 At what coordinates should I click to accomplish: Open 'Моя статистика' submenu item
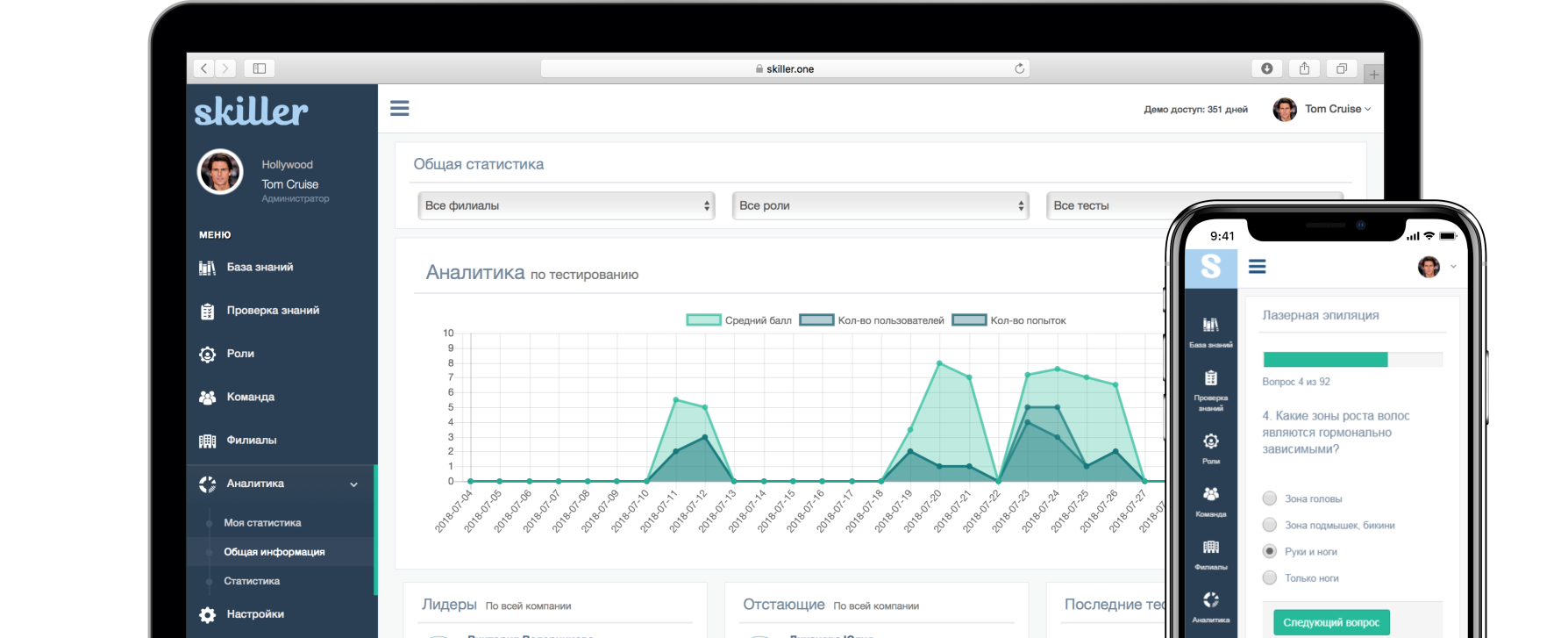tap(262, 523)
